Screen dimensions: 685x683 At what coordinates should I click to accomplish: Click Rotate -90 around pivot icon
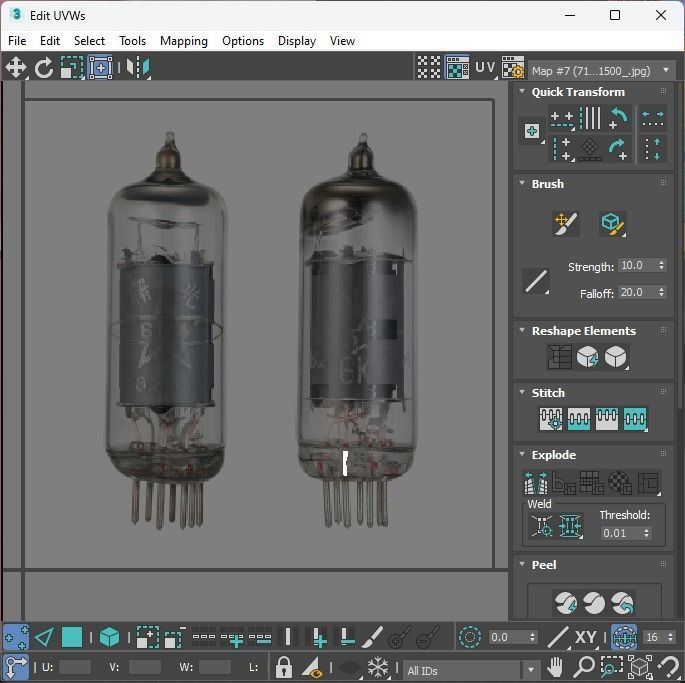click(x=618, y=150)
